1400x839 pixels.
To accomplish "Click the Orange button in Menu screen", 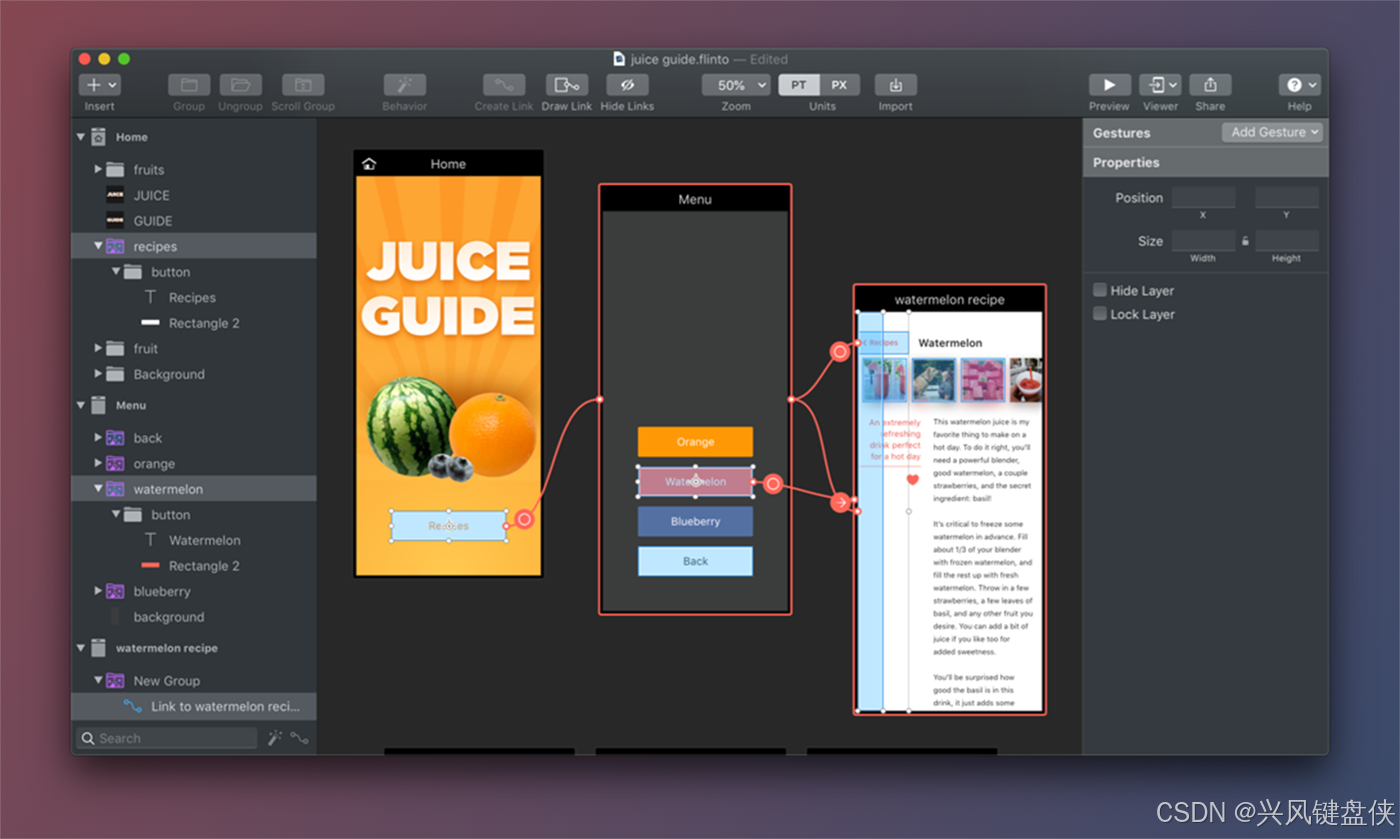I will click(x=695, y=442).
